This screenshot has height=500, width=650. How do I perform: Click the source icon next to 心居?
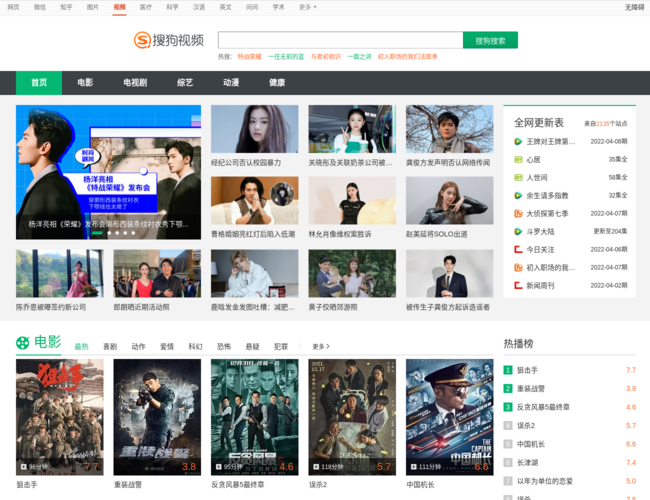click(517, 160)
